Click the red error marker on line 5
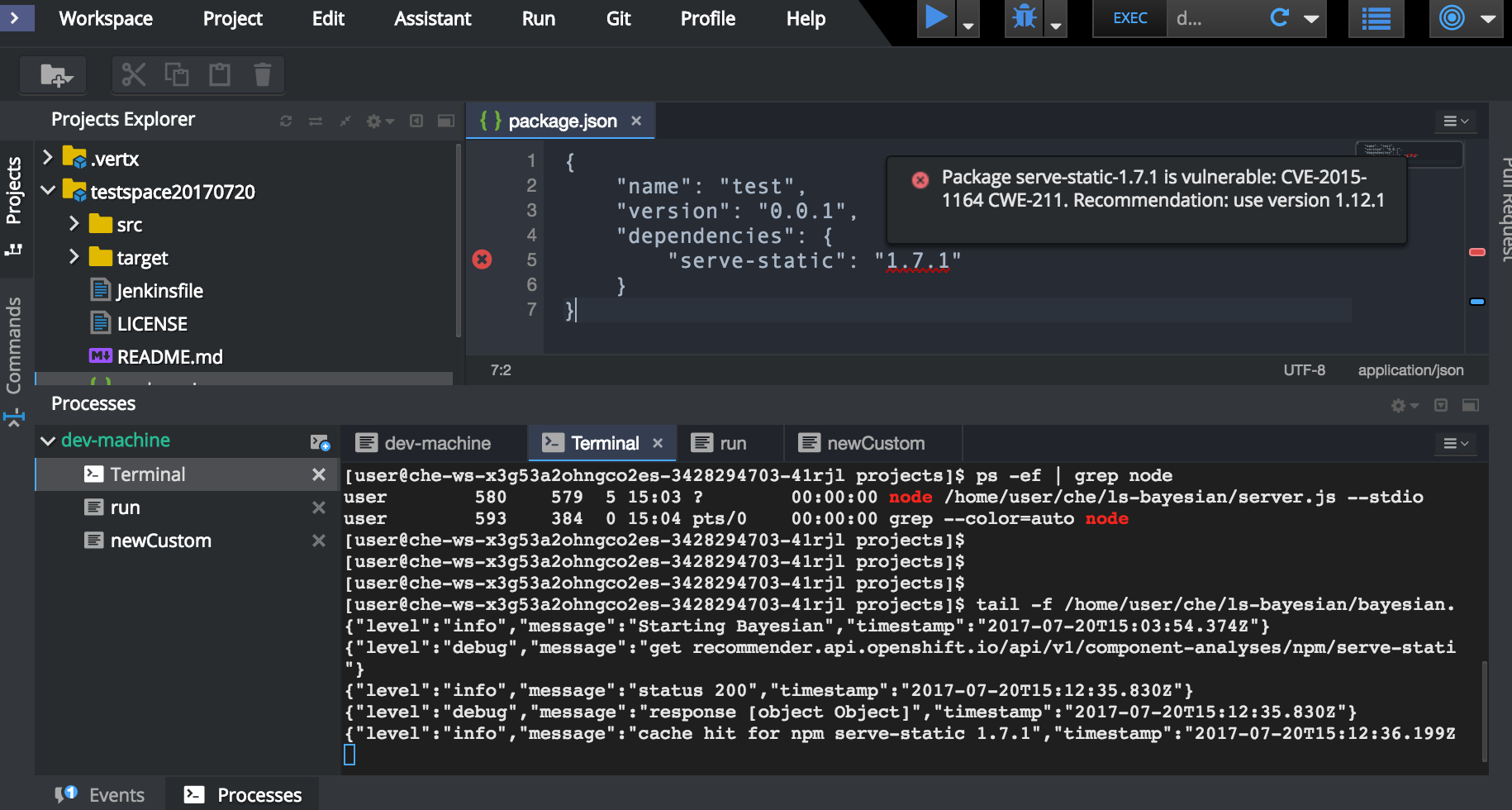This screenshot has height=810, width=1512. point(482,260)
